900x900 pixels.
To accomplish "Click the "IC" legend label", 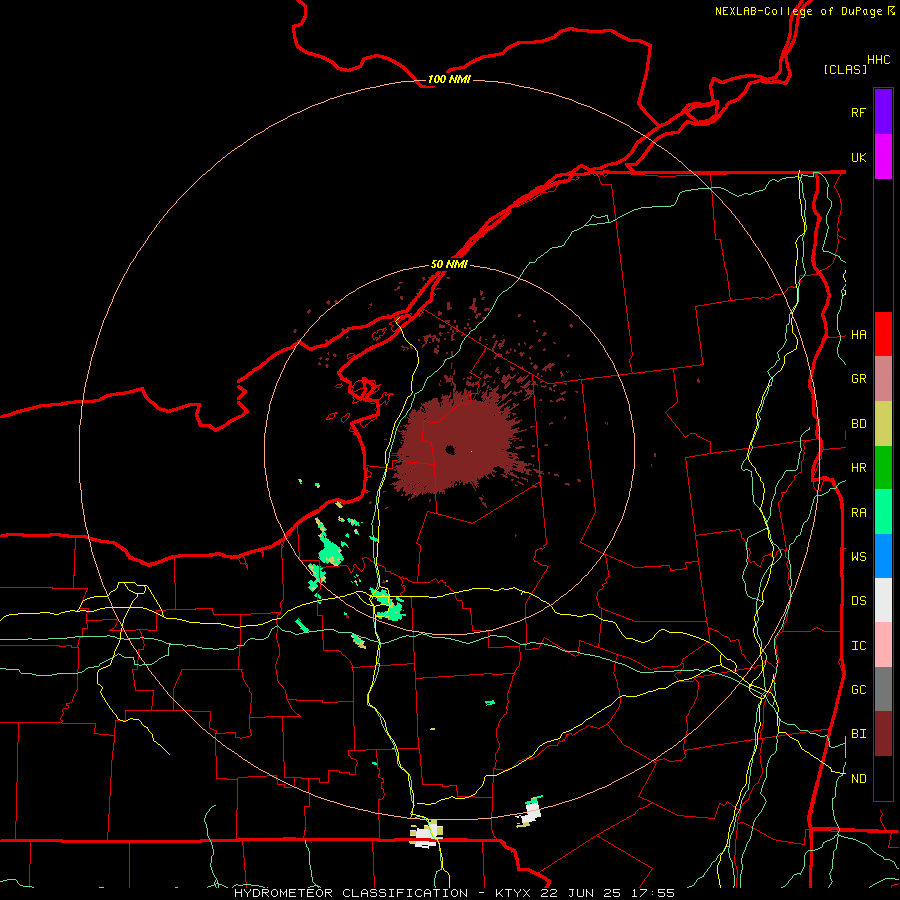I will click(x=858, y=646).
